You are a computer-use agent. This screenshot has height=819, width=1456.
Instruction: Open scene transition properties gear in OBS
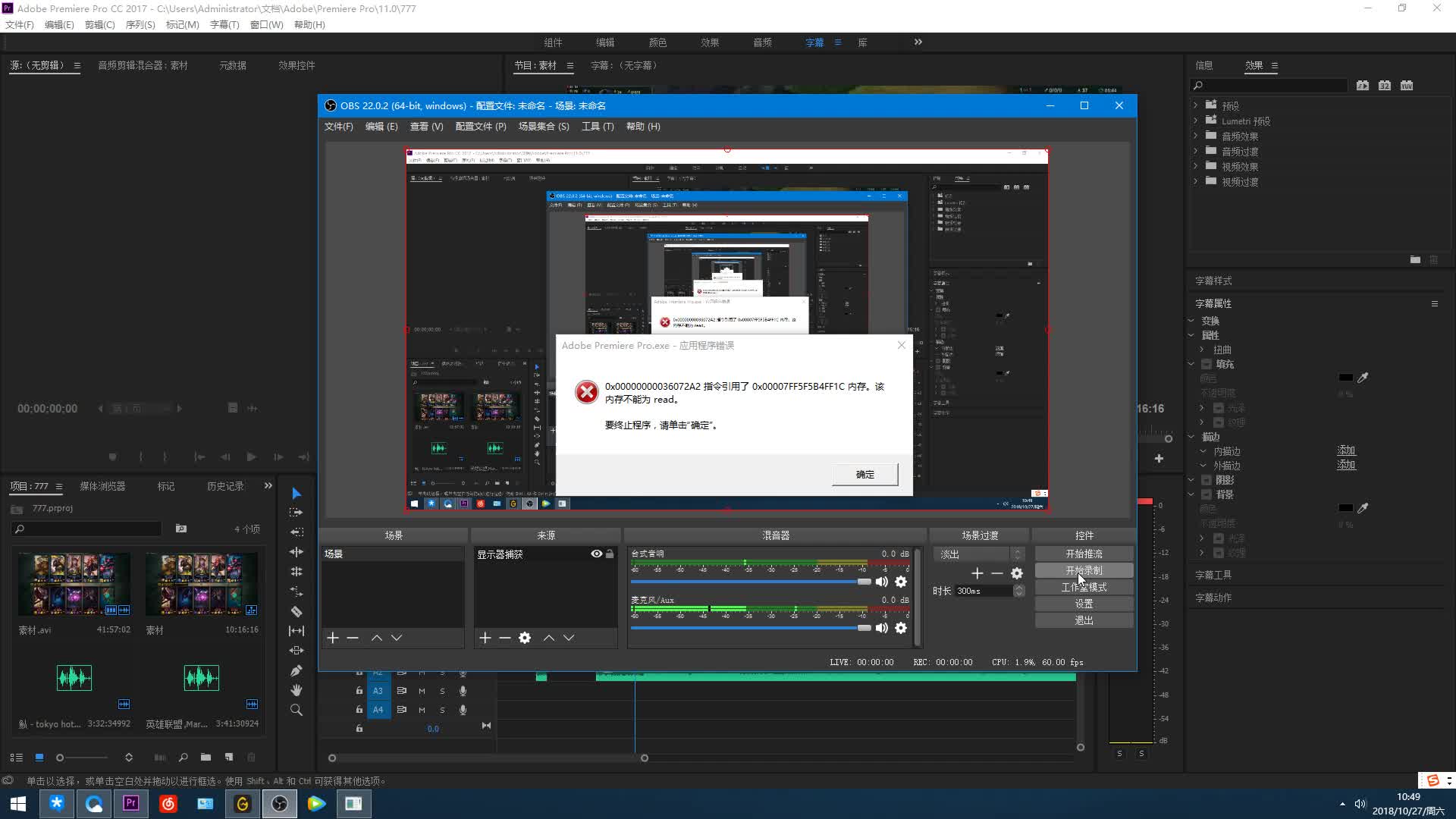click(x=1017, y=573)
